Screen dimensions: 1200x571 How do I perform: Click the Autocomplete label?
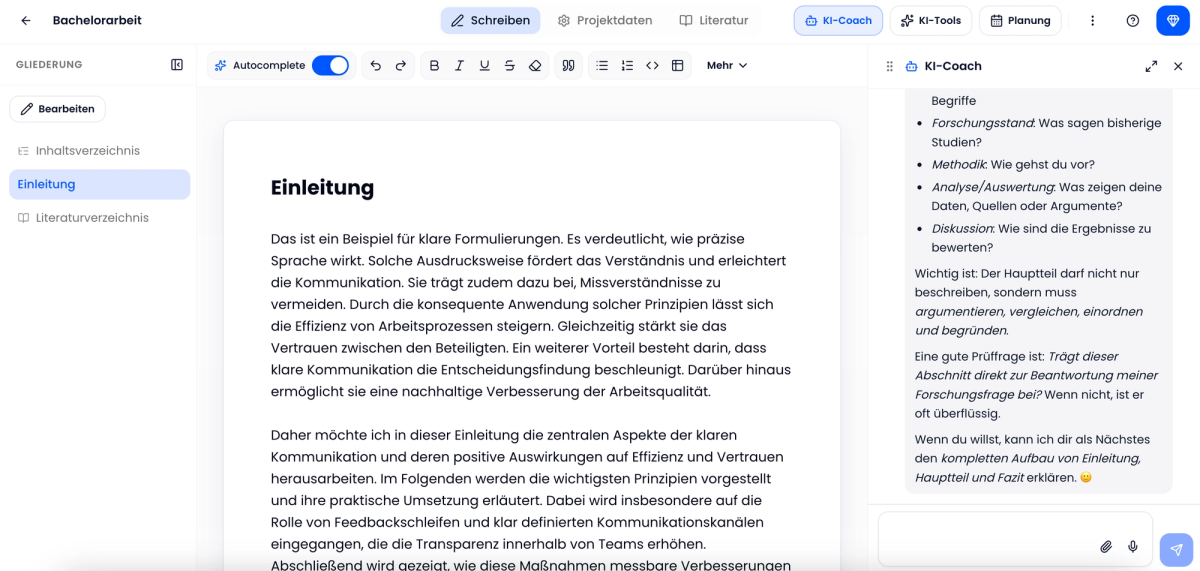click(x=269, y=65)
